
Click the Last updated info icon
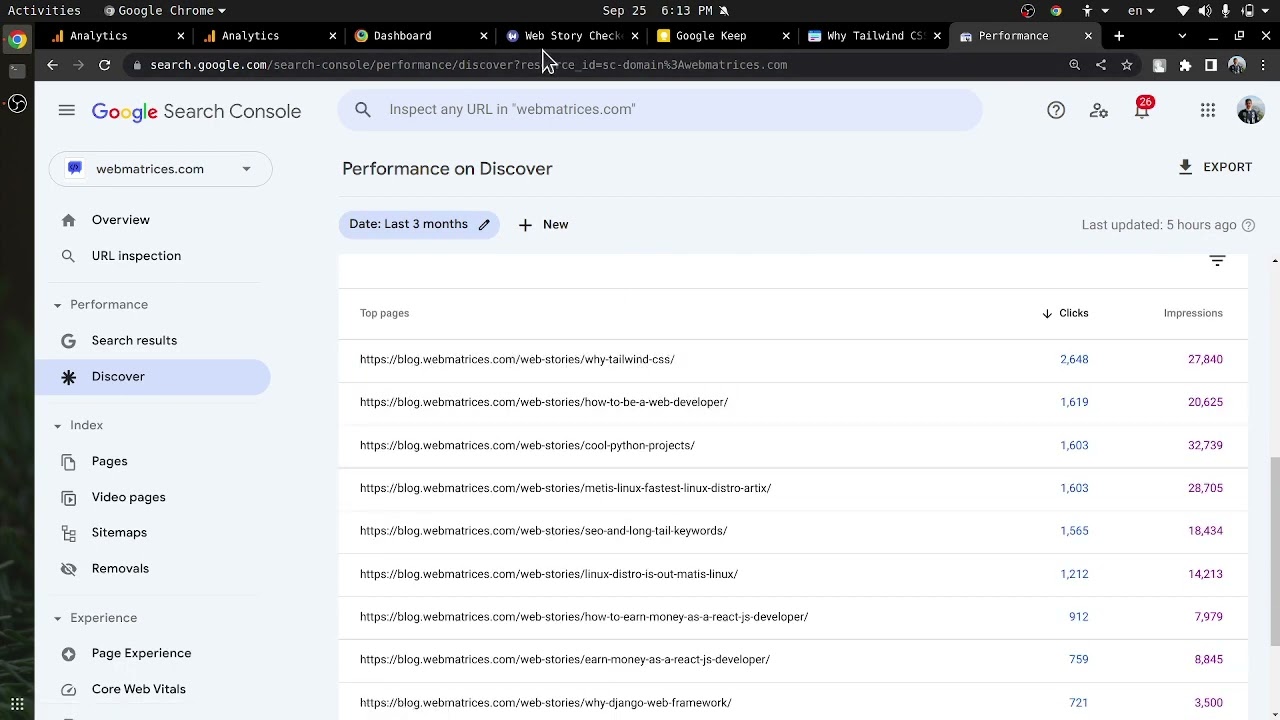[x=1248, y=225]
